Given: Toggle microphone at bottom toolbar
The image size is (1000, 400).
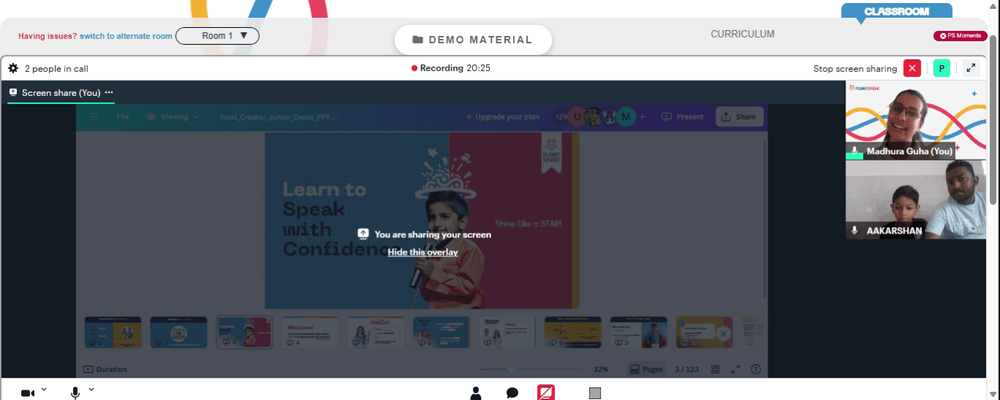Looking at the screenshot, I should (x=75, y=393).
